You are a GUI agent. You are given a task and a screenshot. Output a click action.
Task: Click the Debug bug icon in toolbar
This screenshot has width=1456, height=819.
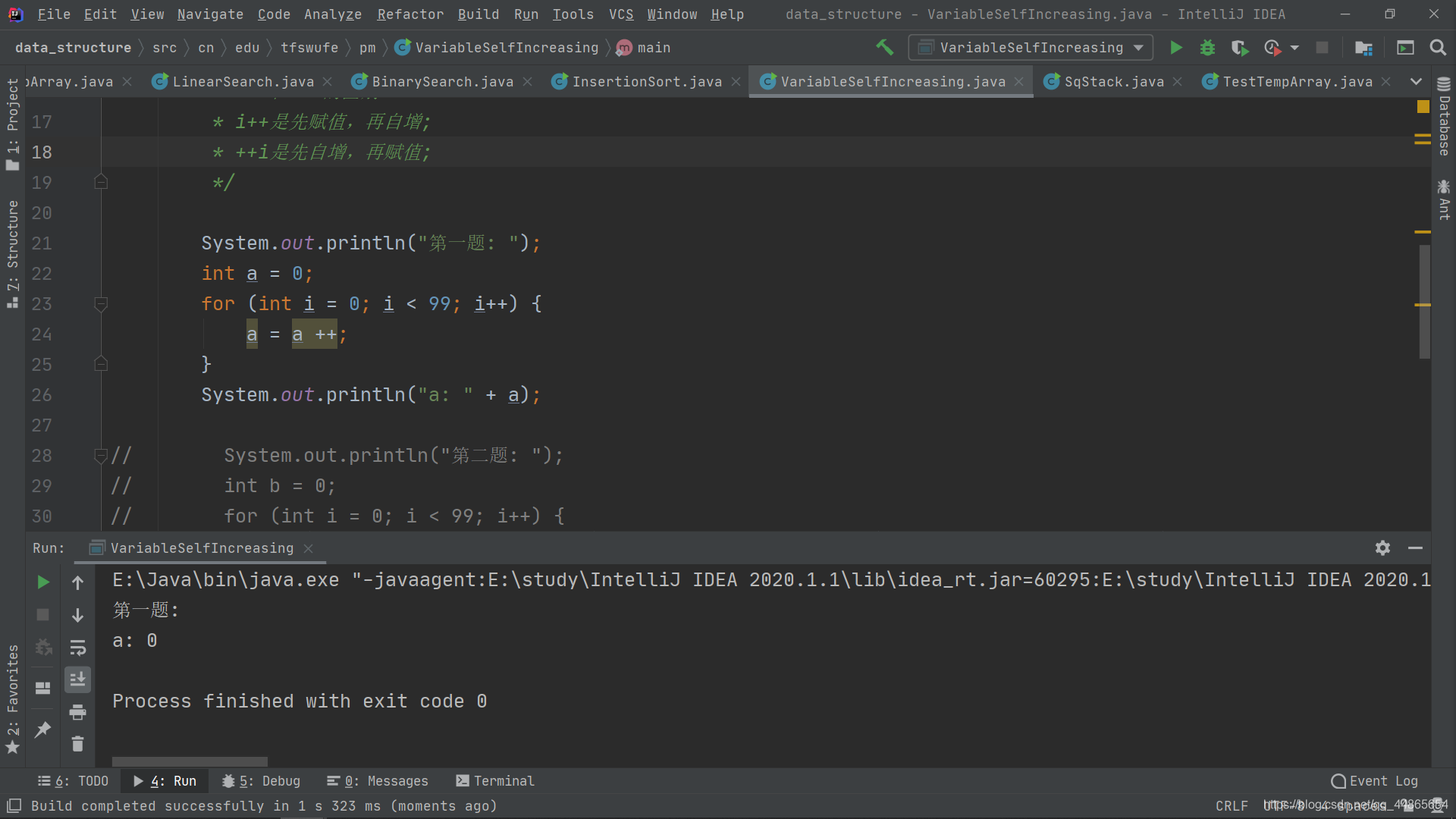click(x=1207, y=48)
